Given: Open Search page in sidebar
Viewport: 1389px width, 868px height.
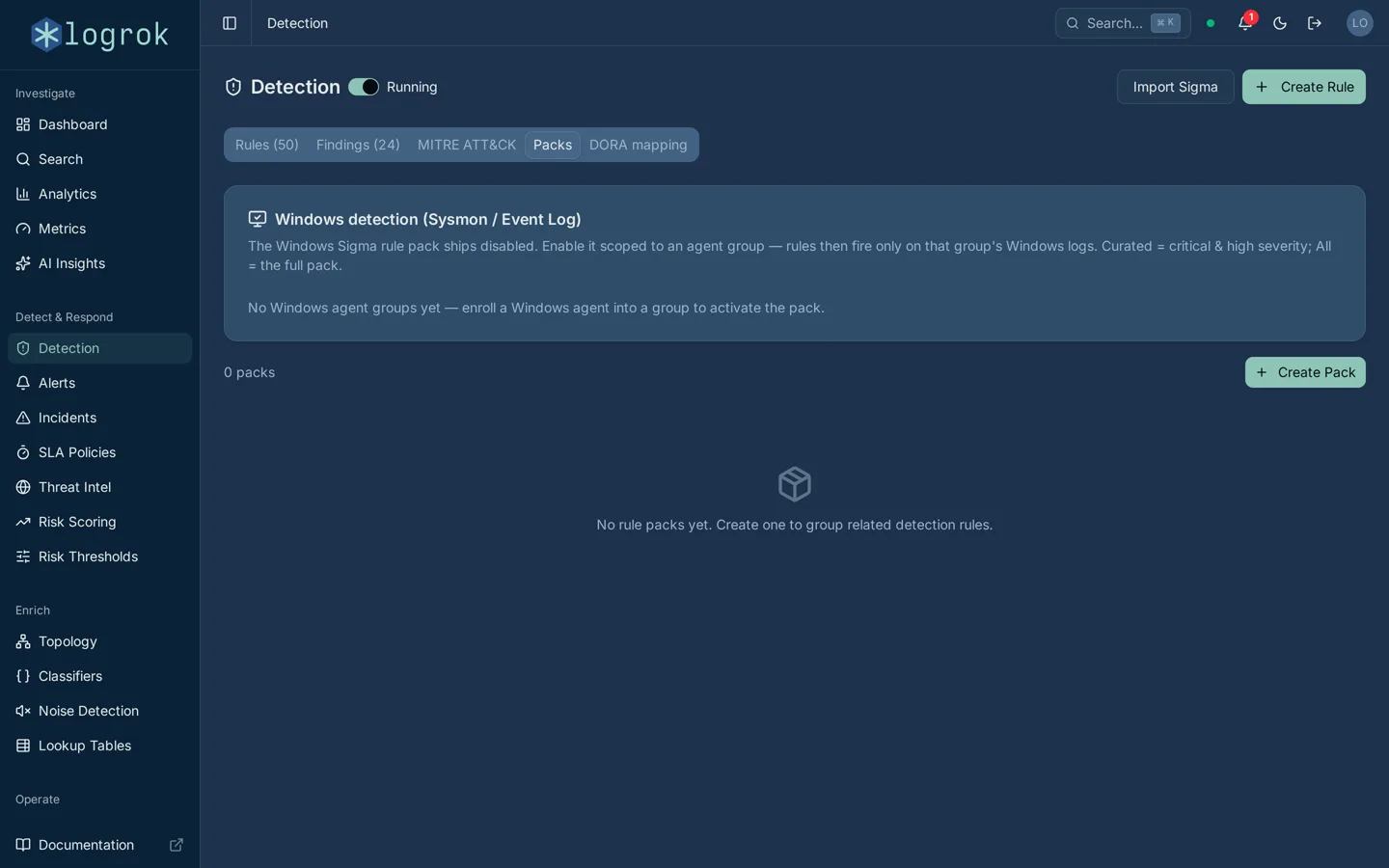Looking at the screenshot, I should (x=99, y=159).
